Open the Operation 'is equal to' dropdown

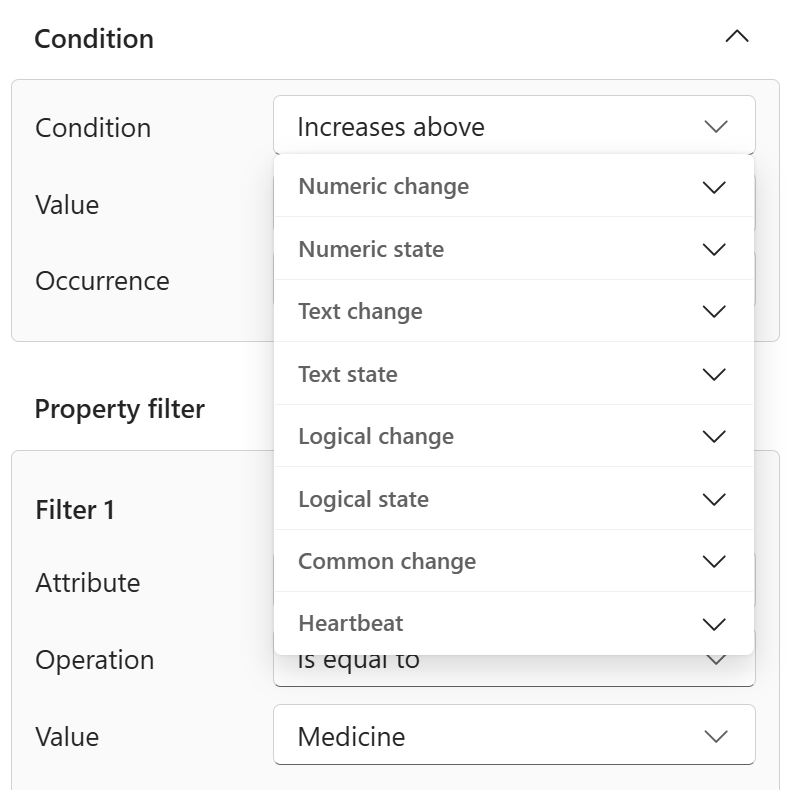(514, 670)
